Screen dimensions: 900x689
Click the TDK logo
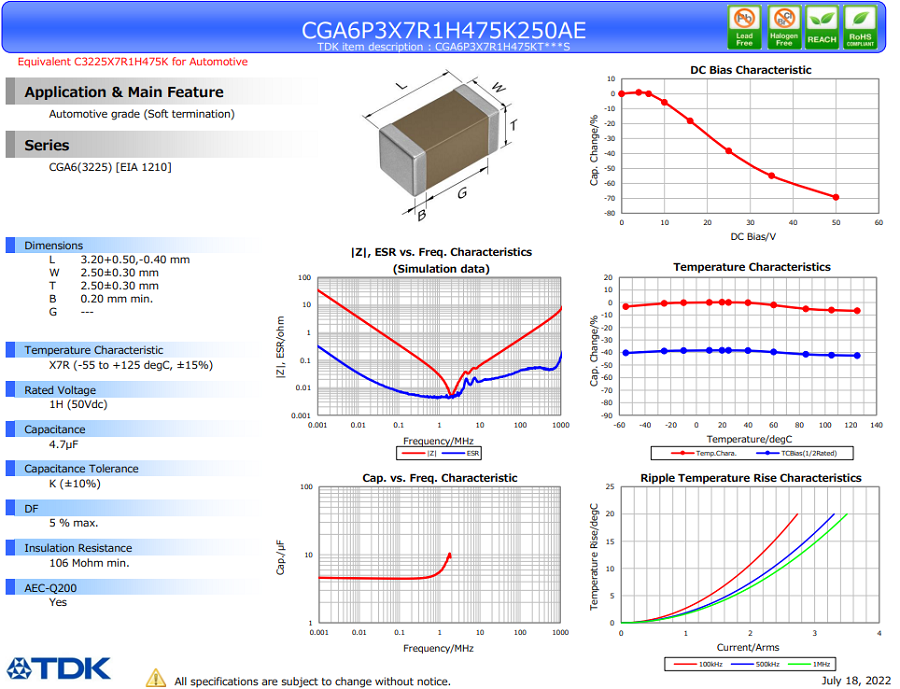pyautogui.click(x=59, y=669)
